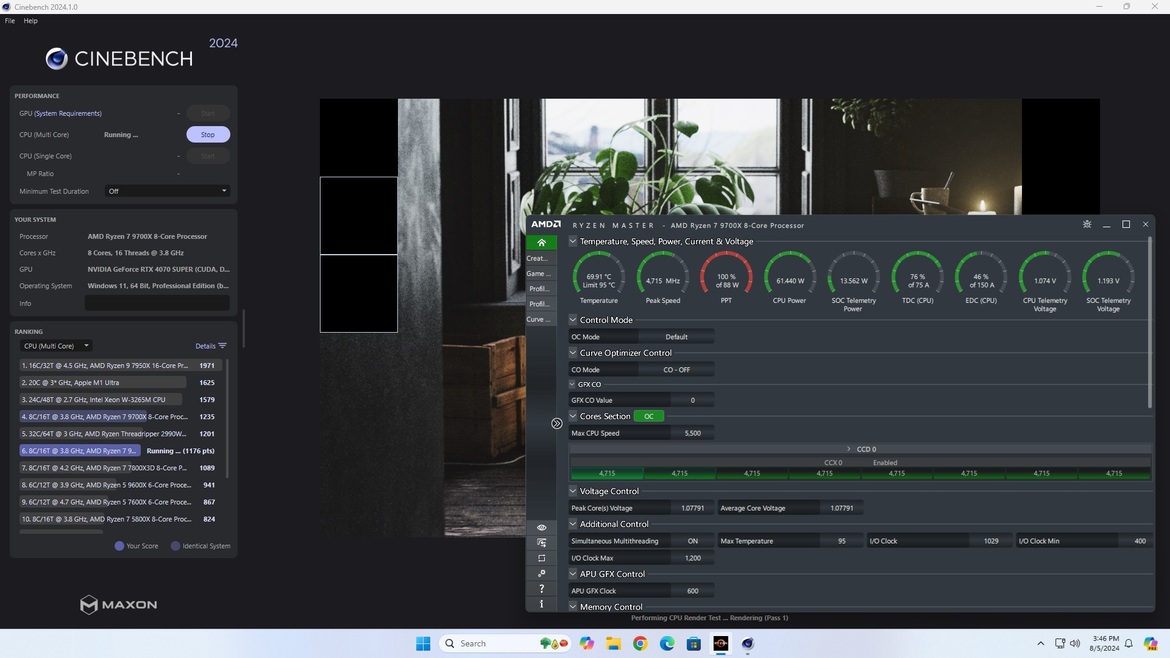Open the Windows Start menu
Viewport: 1170px width, 658px height.
[423, 643]
